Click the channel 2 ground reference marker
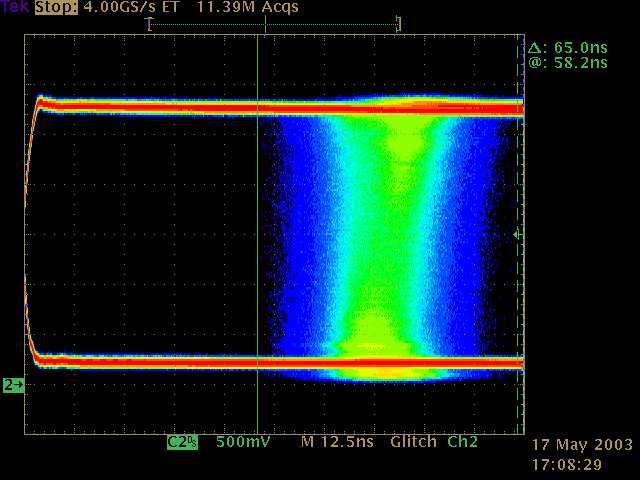The height and width of the screenshot is (480, 640). click(x=13, y=385)
